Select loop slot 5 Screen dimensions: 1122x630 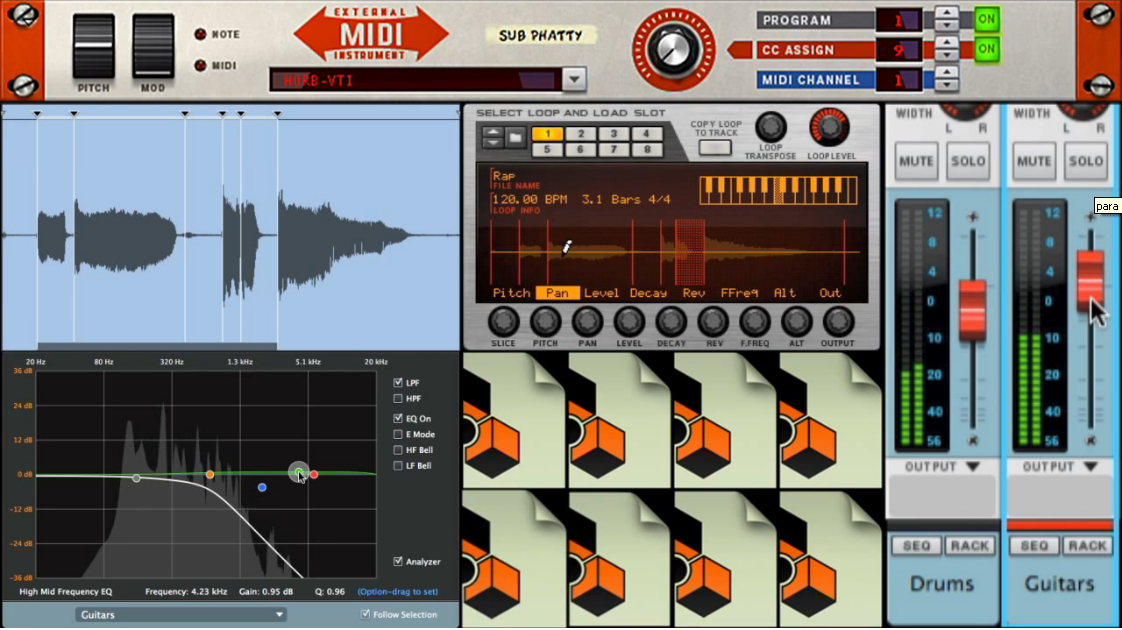547,150
